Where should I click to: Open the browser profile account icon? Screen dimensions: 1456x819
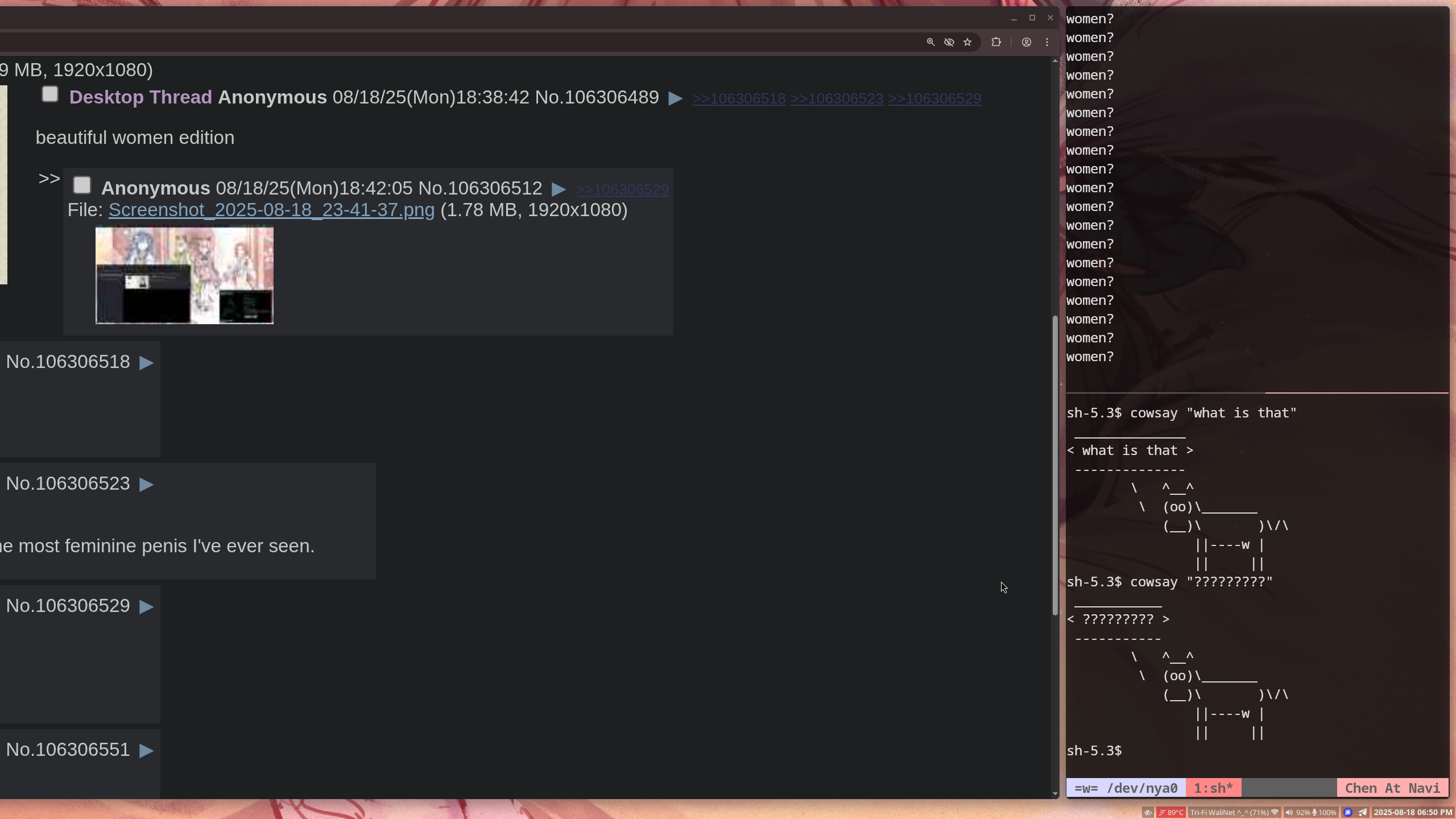coord(1026,42)
